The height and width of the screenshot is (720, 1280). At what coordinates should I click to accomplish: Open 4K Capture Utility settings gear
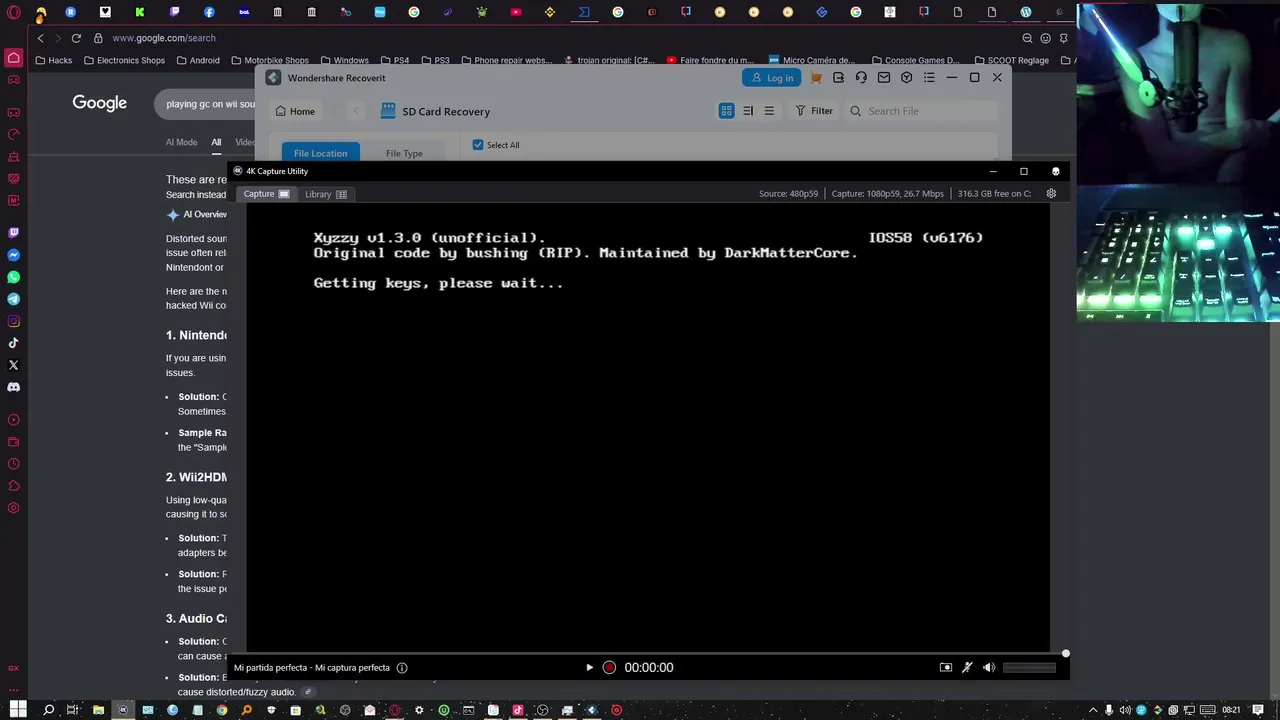(x=1051, y=193)
